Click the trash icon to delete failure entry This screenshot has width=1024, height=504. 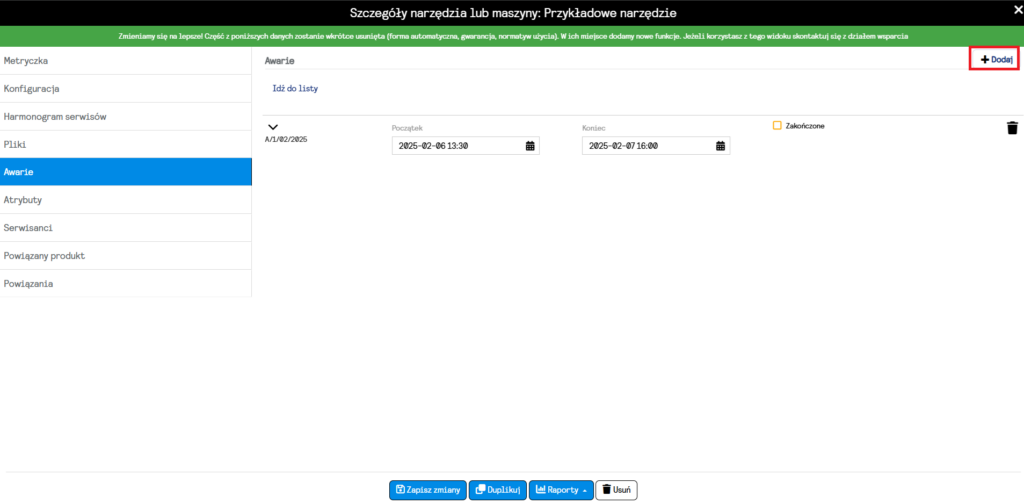click(x=1012, y=128)
